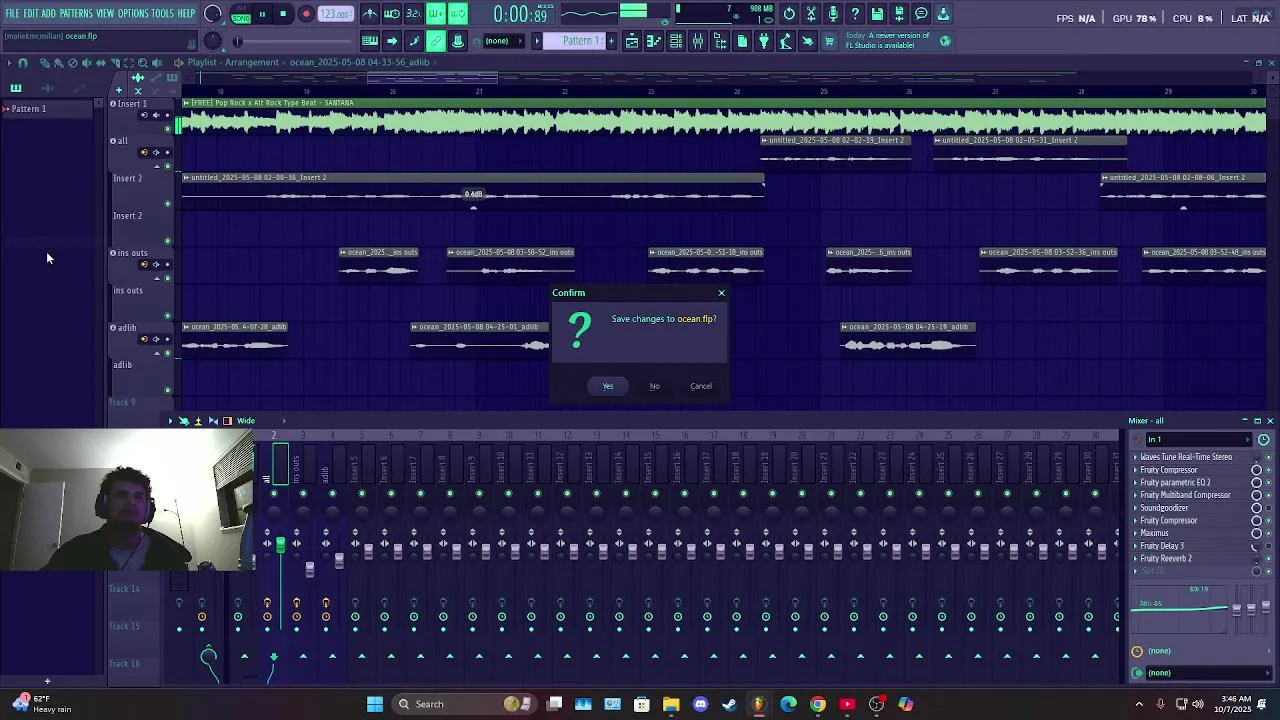Adjust the Fruity parametric EQ 2 mix knob
The width and height of the screenshot is (1280, 720).
pos(1255,482)
